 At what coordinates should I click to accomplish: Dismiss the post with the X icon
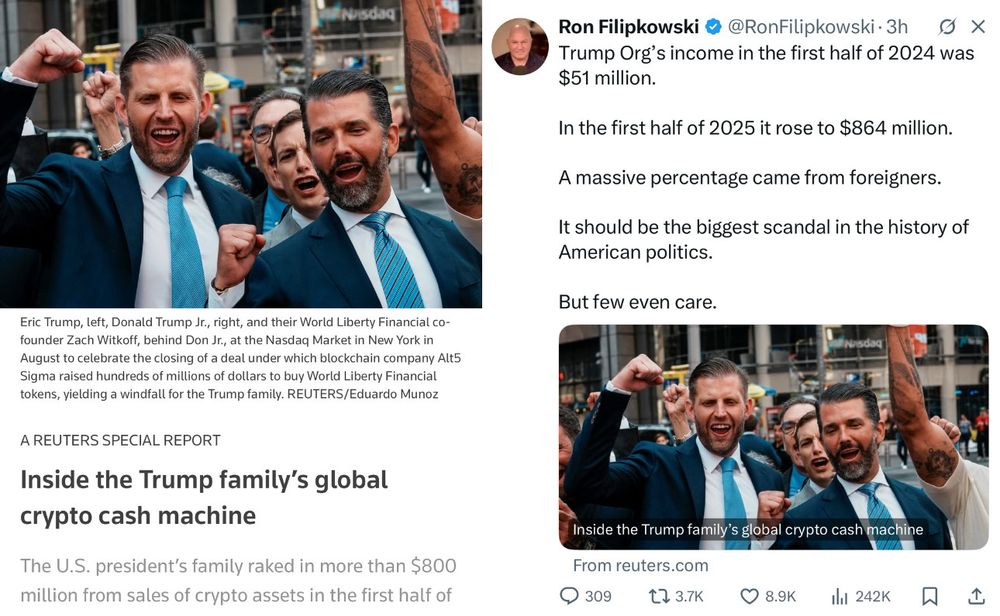coord(977,27)
